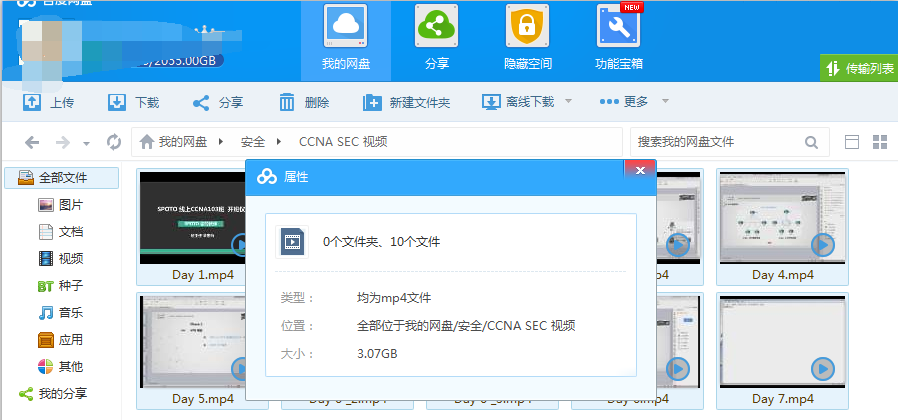Open the 隐藏空间 tab
This screenshot has height=420, width=898.
tap(527, 40)
